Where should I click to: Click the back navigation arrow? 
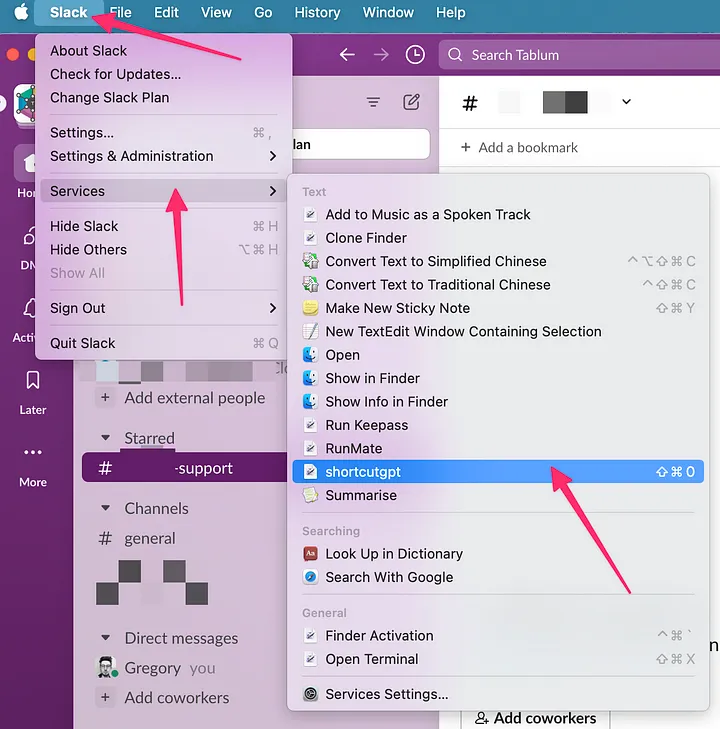click(x=347, y=55)
